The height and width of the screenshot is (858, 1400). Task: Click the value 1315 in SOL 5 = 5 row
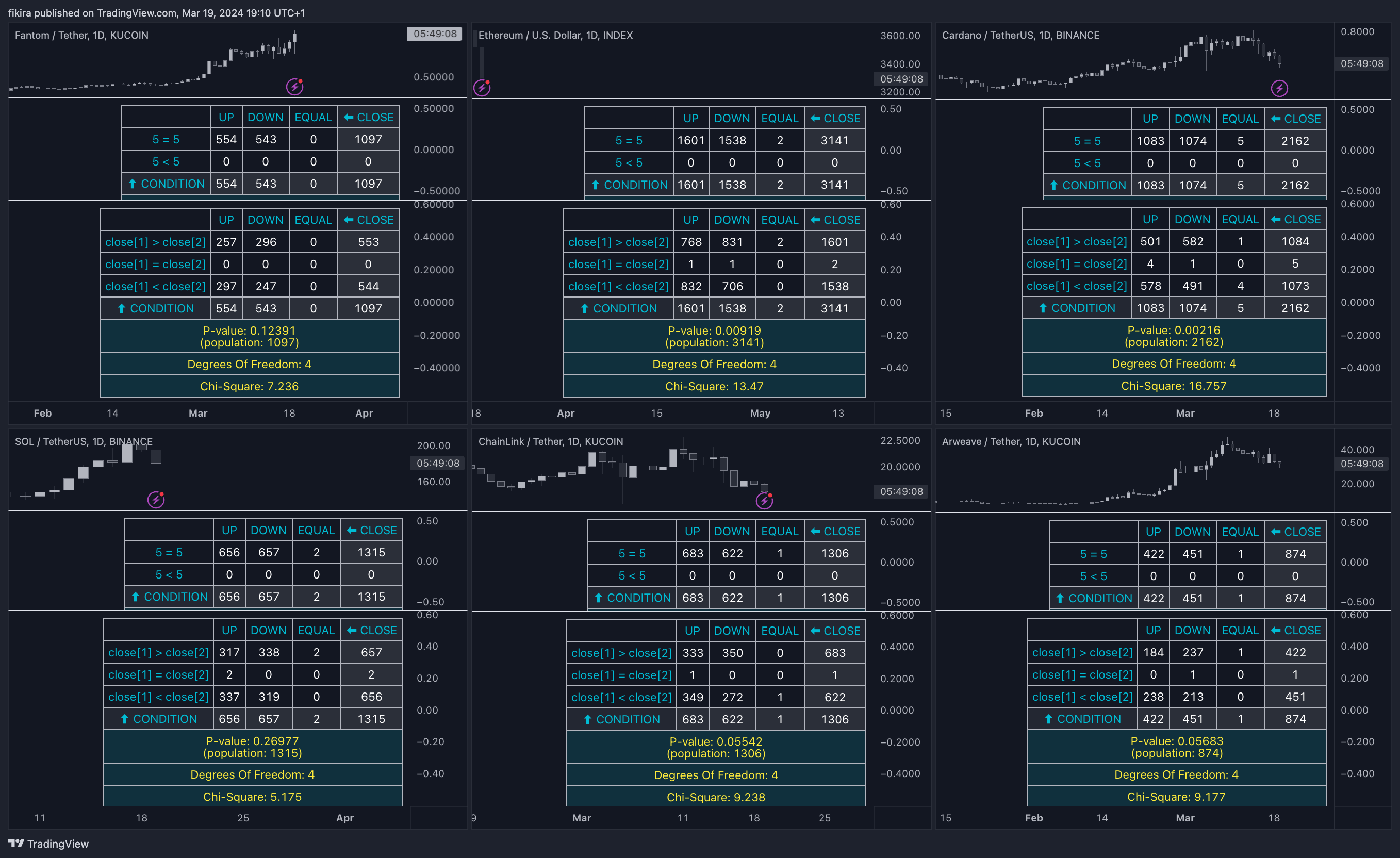[372, 552]
